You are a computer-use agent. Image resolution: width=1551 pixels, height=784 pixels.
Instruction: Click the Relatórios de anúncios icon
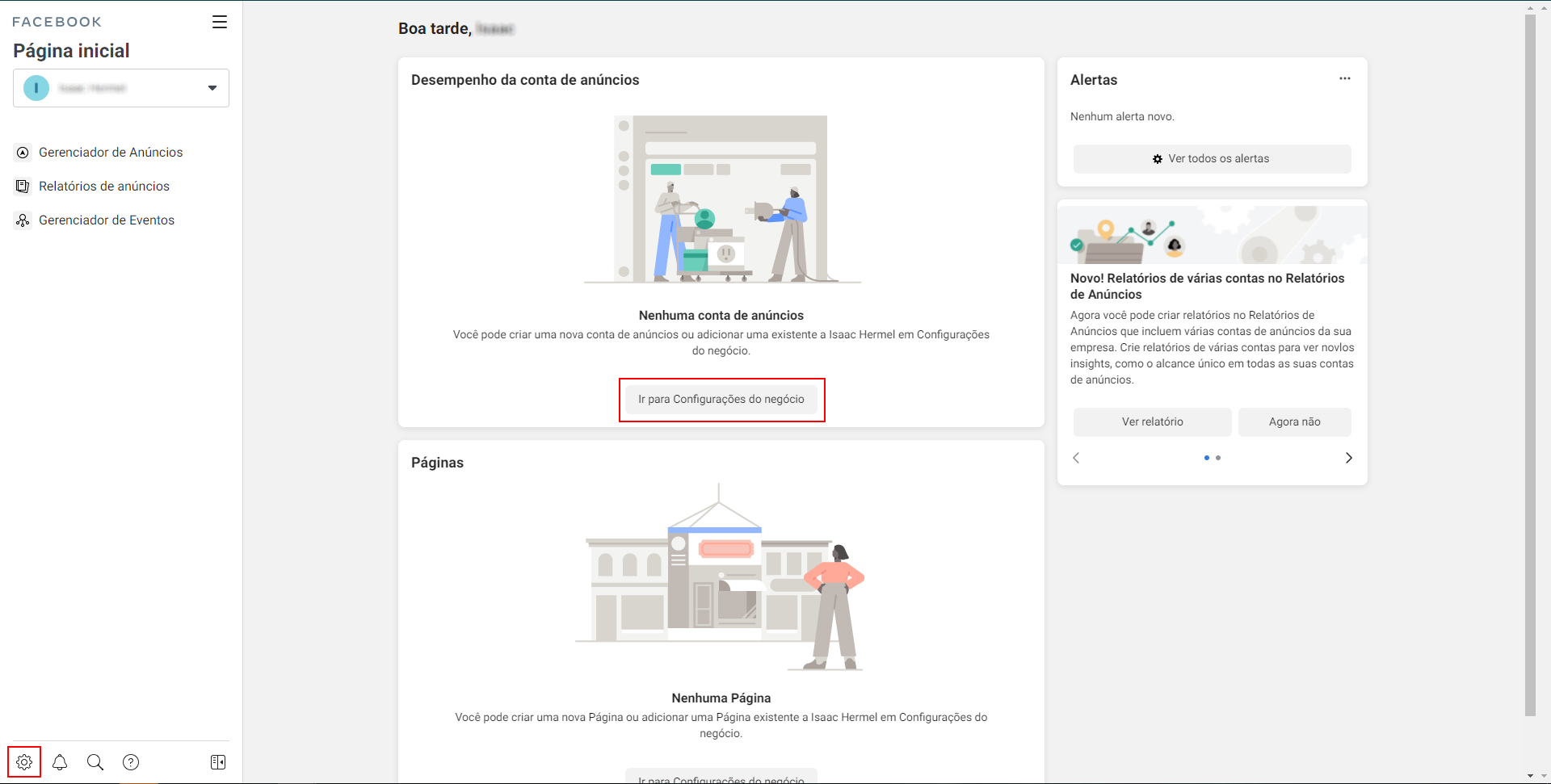(x=23, y=187)
